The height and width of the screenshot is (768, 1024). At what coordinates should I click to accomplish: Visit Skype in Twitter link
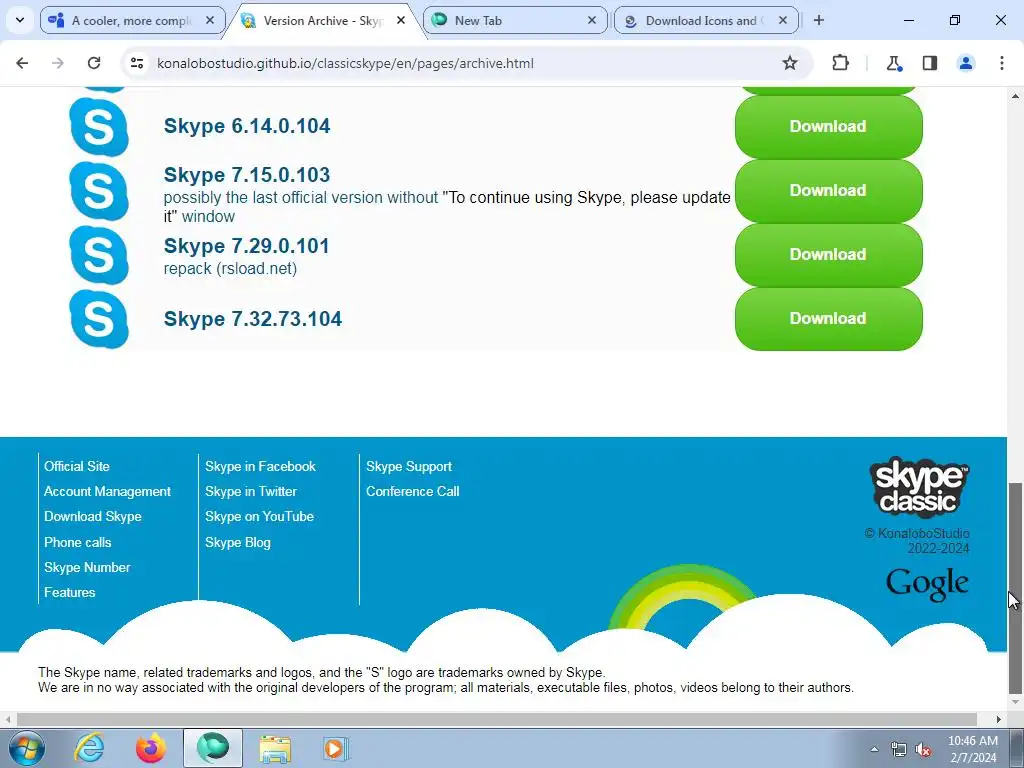click(x=251, y=491)
